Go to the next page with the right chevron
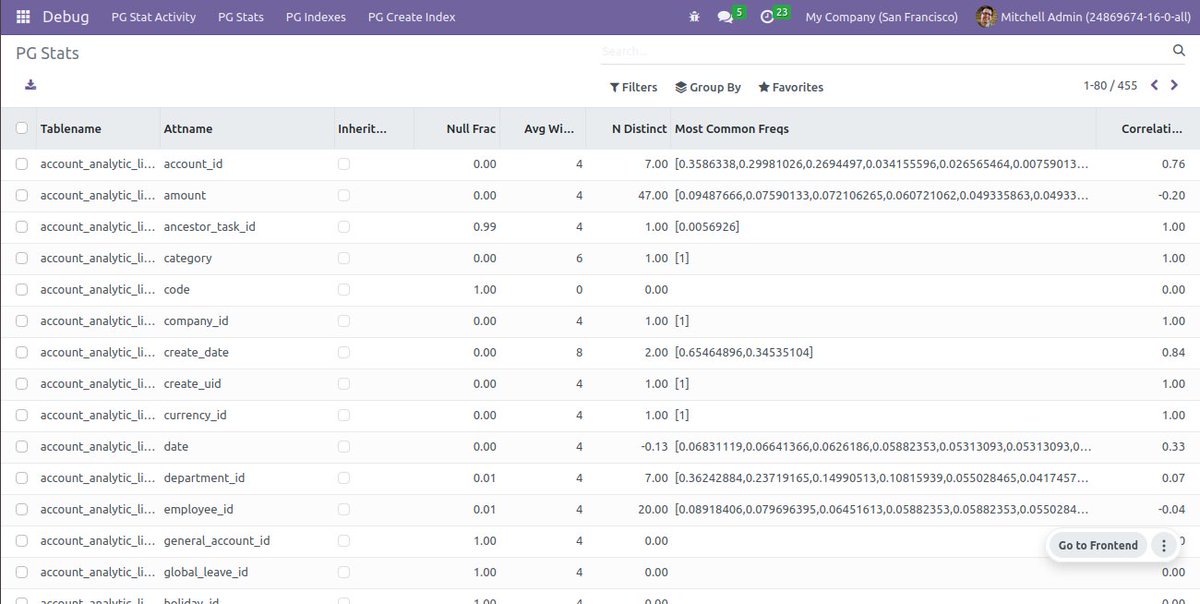The image size is (1200, 604). pos(1175,85)
